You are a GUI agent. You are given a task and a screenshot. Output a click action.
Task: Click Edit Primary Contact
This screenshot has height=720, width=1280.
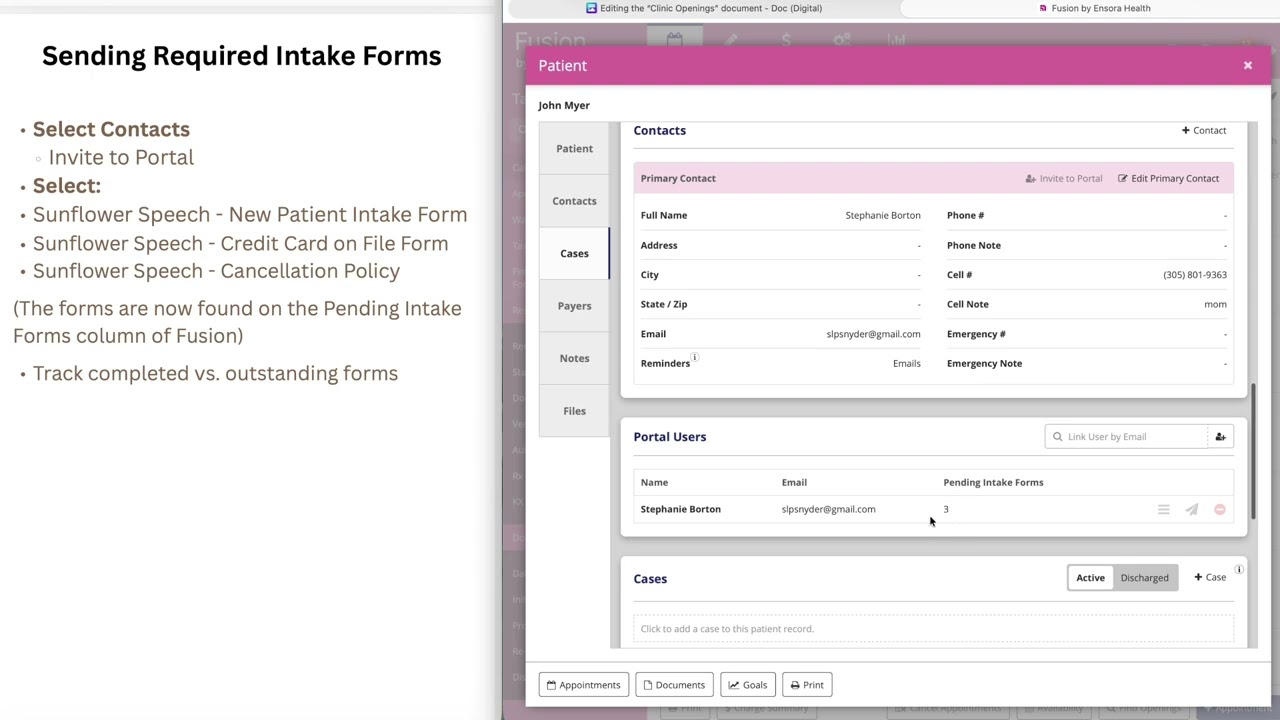(1168, 178)
